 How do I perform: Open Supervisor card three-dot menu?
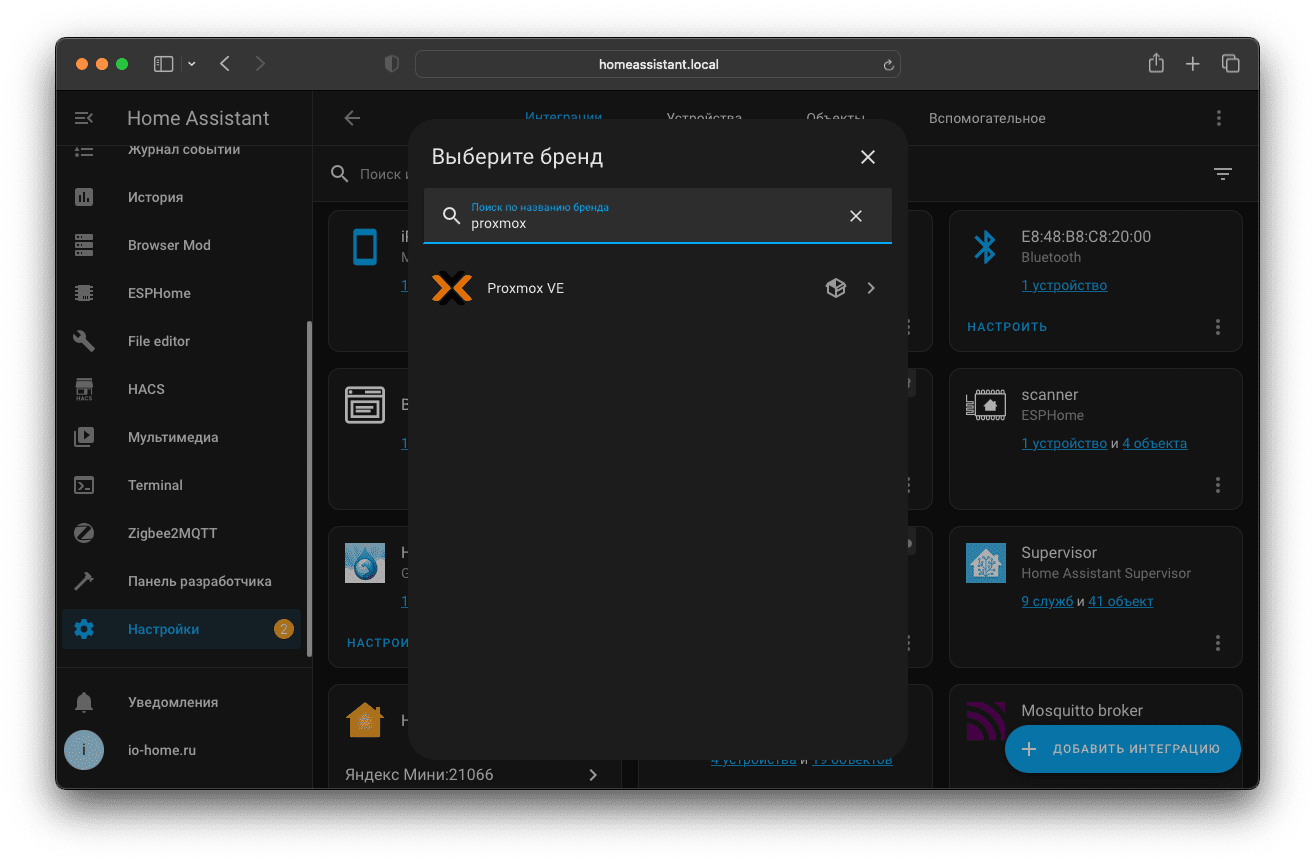tap(1217, 643)
